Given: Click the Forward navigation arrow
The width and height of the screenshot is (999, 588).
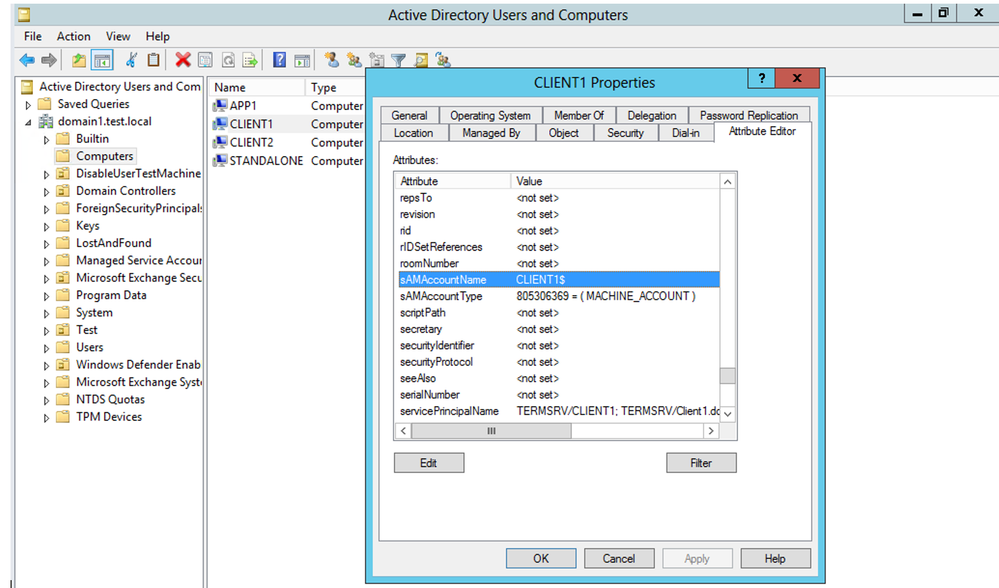Looking at the screenshot, I should pos(49,60).
